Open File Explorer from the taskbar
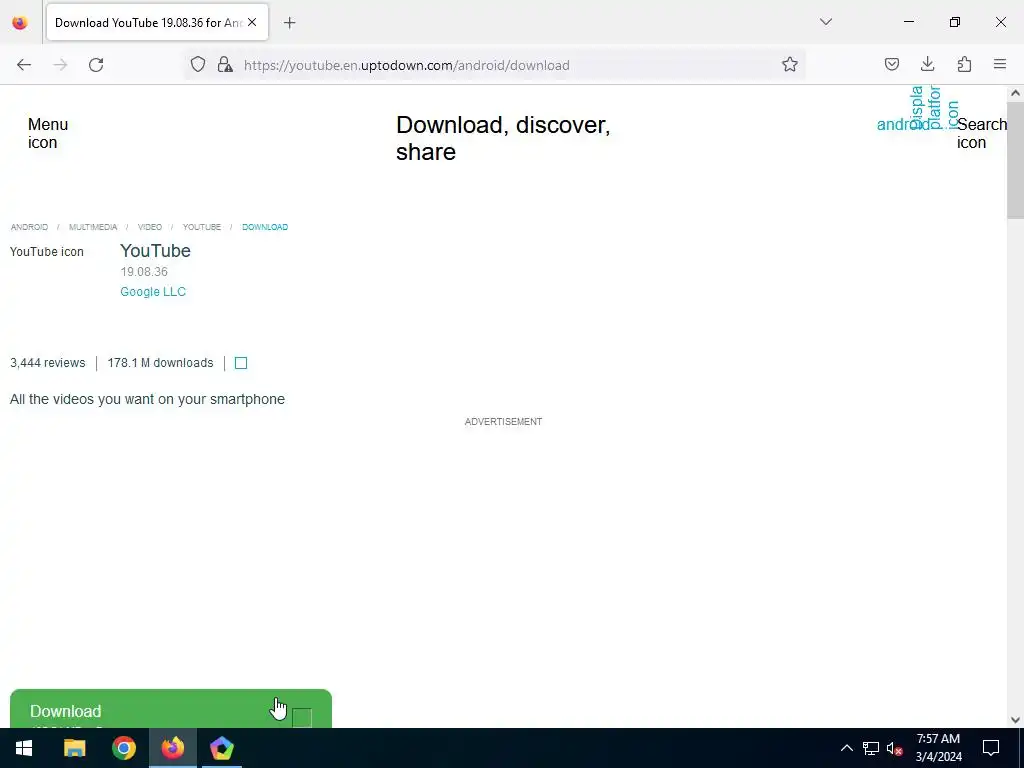The width and height of the screenshot is (1024, 768). point(74,748)
